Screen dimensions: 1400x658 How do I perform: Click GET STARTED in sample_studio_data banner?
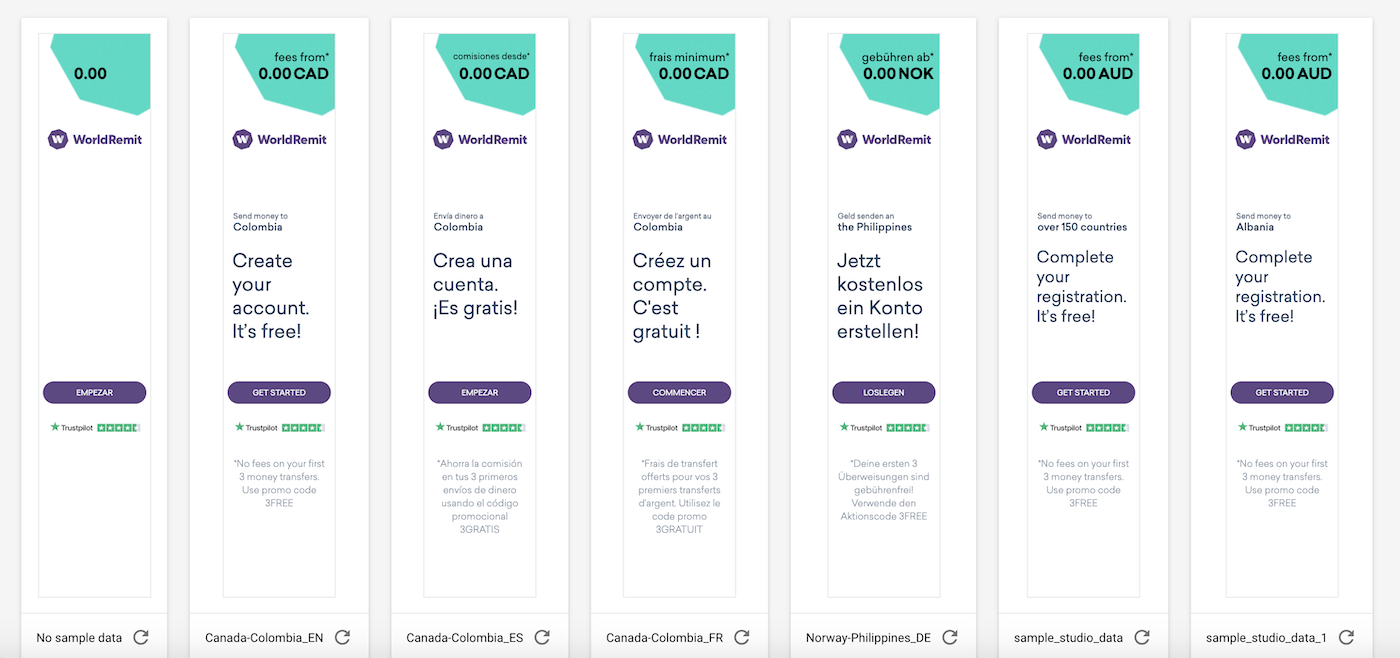1084,393
